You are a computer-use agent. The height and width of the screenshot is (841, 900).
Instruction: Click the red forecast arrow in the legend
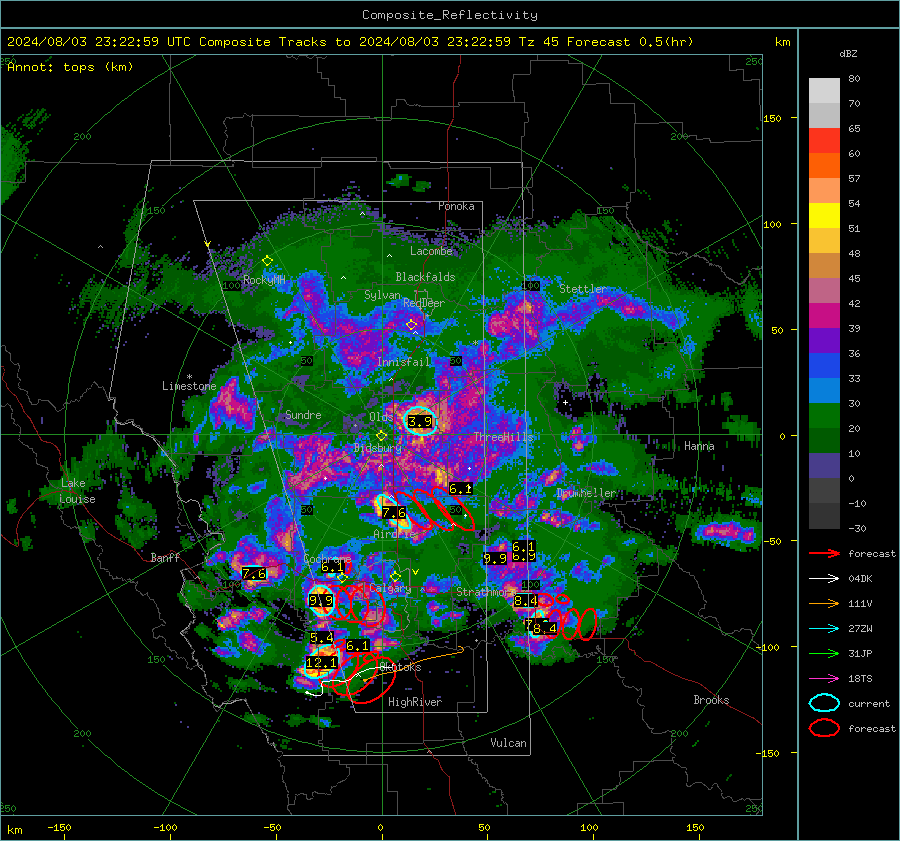click(824, 553)
